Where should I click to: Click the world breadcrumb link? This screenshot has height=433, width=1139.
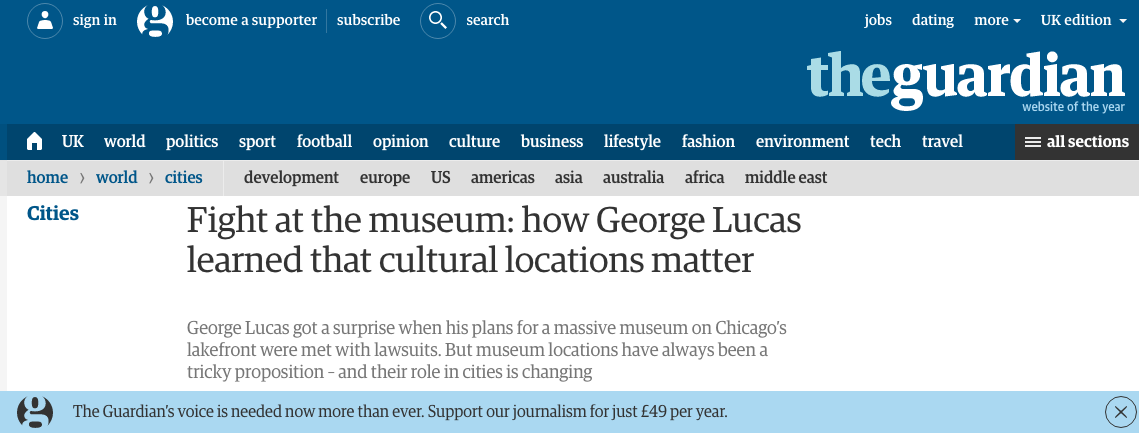click(116, 177)
